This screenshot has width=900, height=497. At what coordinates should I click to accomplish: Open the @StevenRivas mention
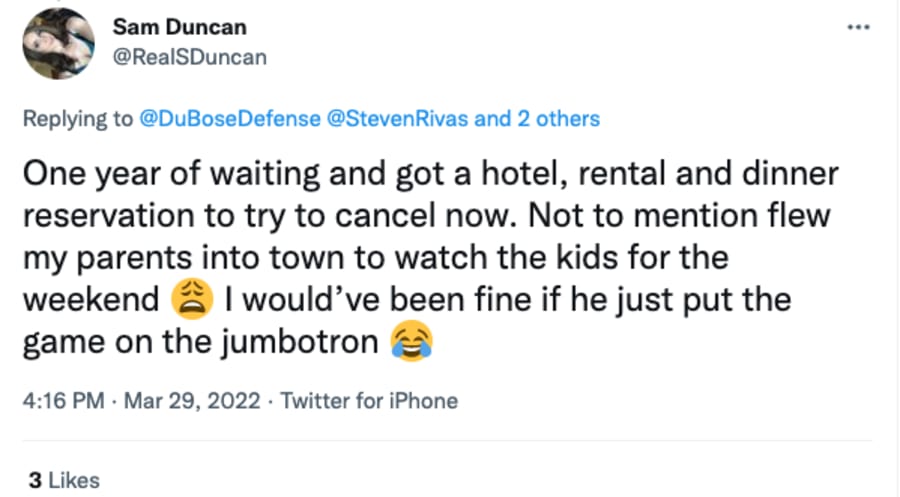(x=397, y=118)
